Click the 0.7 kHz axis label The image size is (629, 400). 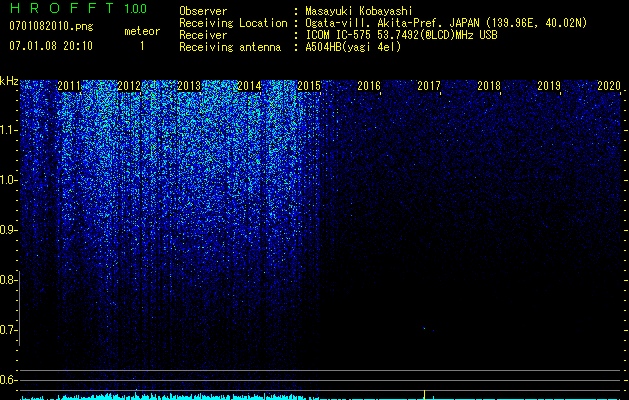pos(7,330)
